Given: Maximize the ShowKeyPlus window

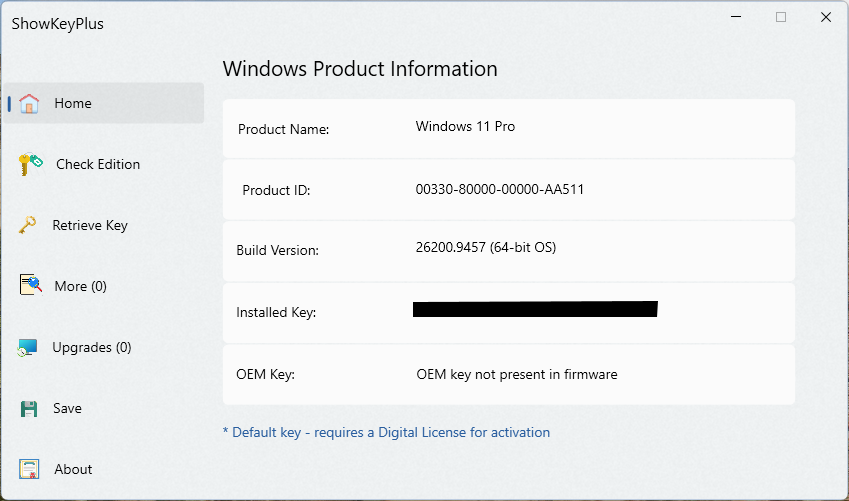Looking at the screenshot, I should [781, 17].
